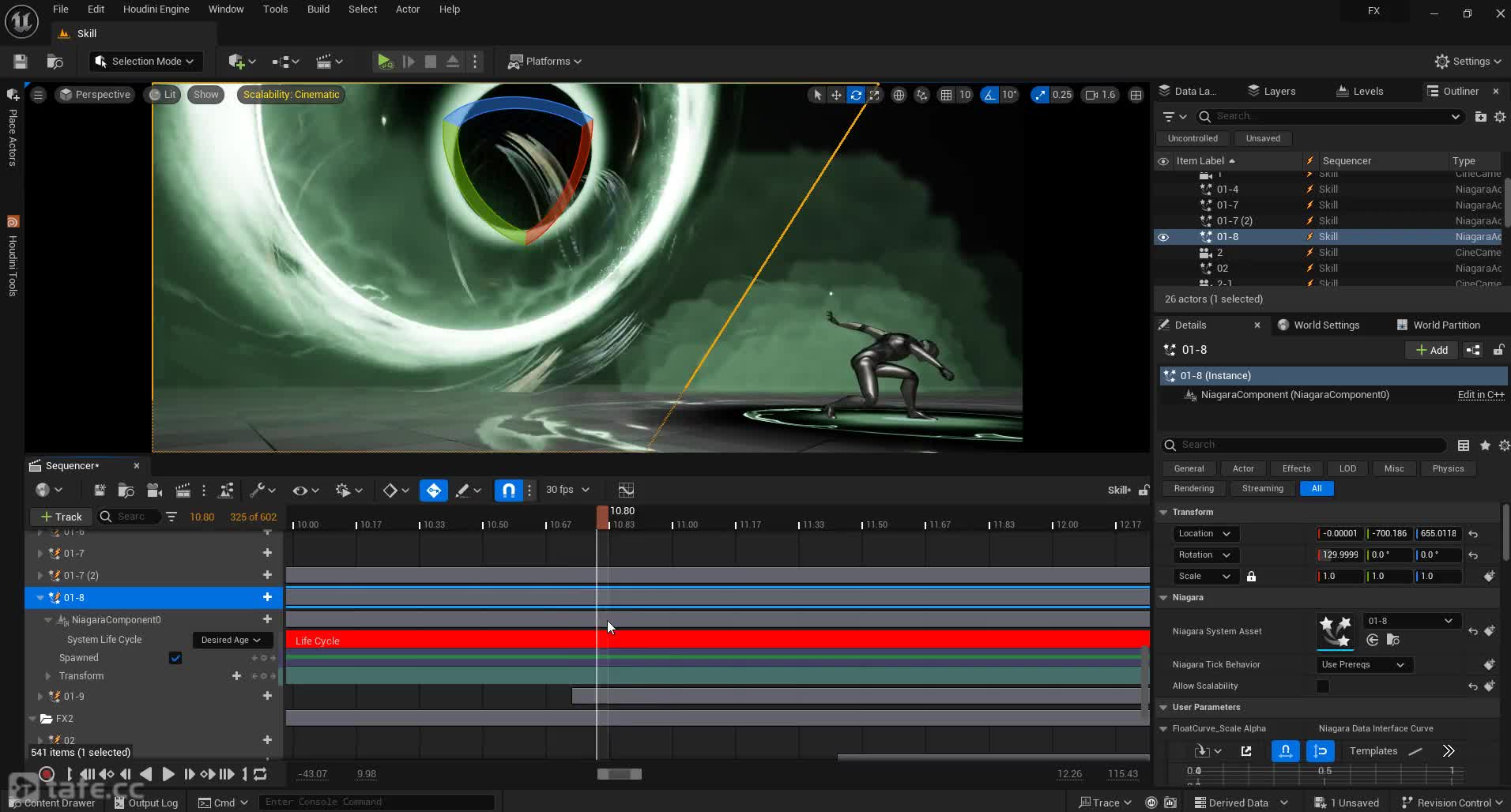Image resolution: width=1511 pixels, height=812 pixels.
Task: Click the filter icon beside track search
Action: pos(171,517)
